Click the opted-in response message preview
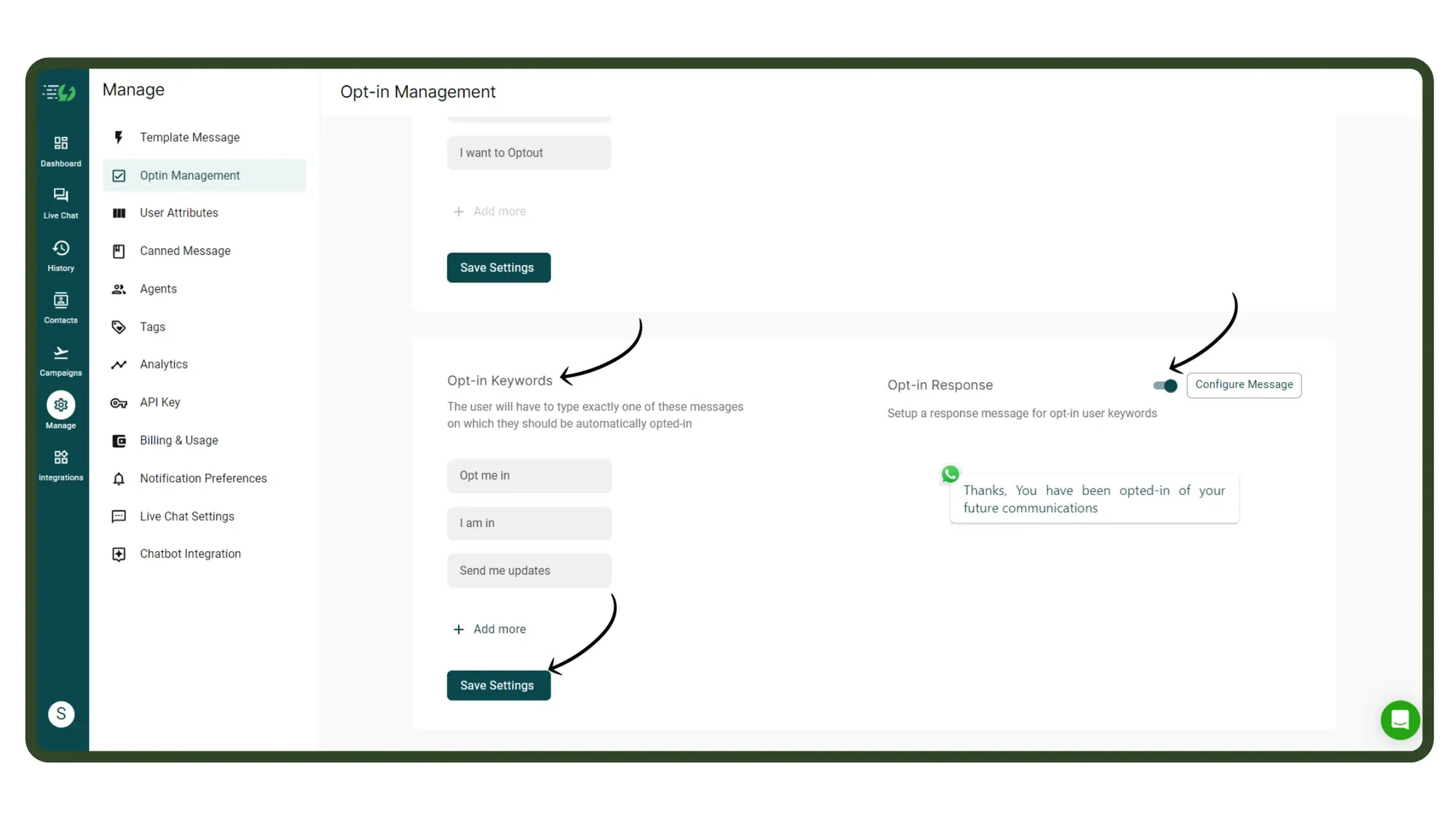The height and width of the screenshot is (819, 1456). (1093, 499)
